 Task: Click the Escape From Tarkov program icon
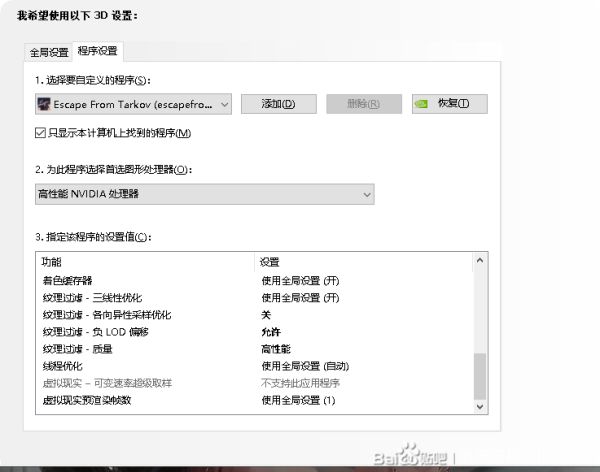[x=45, y=104]
